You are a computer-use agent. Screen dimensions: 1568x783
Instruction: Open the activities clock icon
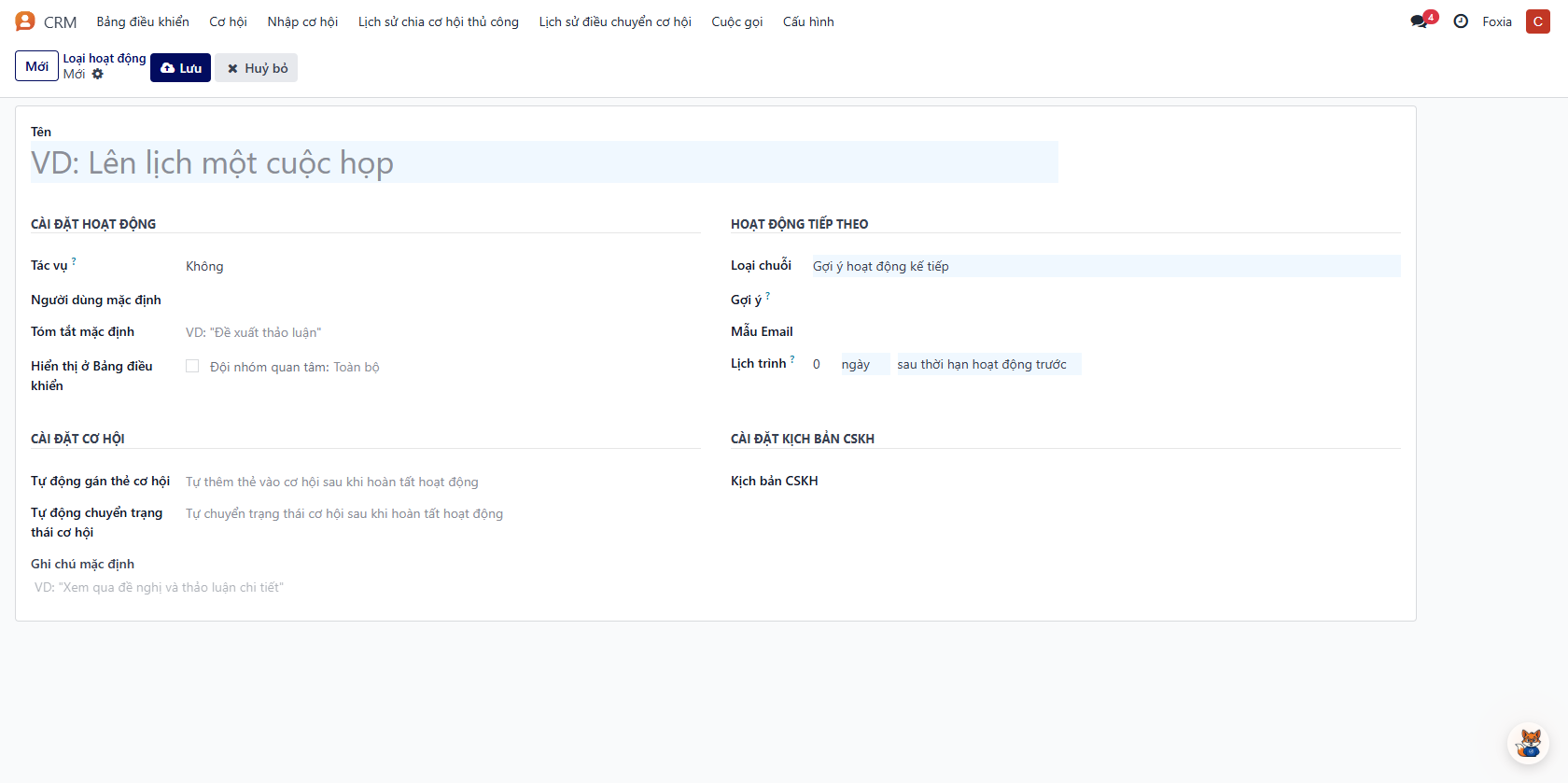(1461, 21)
